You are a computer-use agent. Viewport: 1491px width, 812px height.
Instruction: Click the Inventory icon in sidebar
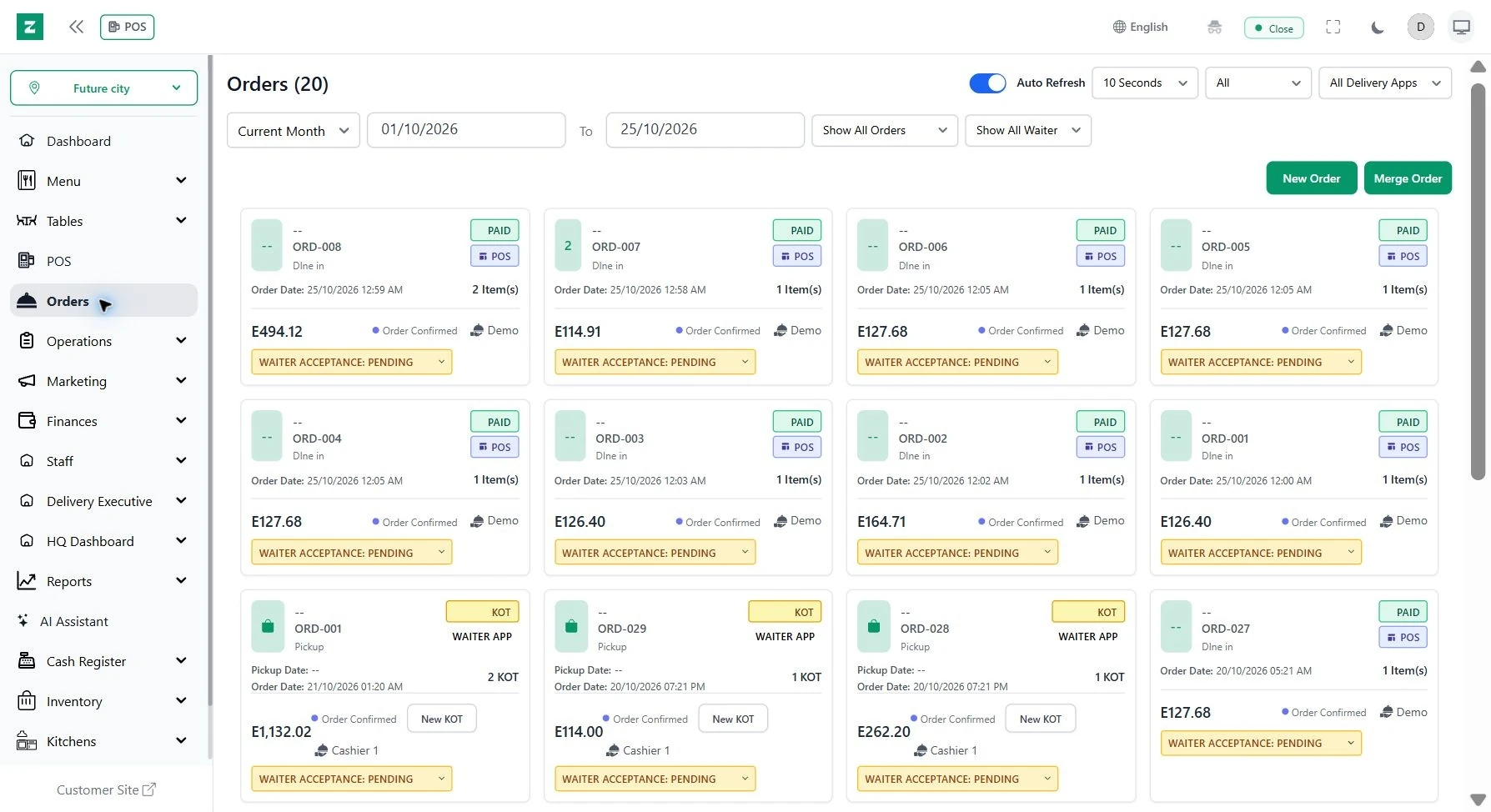(27, 701)
